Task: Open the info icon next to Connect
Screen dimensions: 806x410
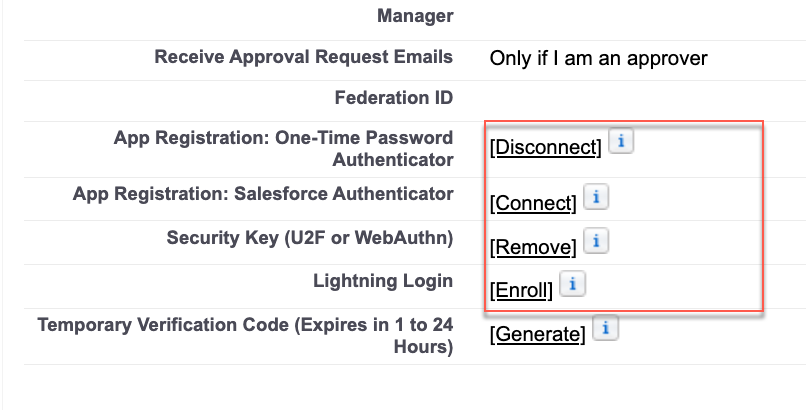Action: click(596, 197)
